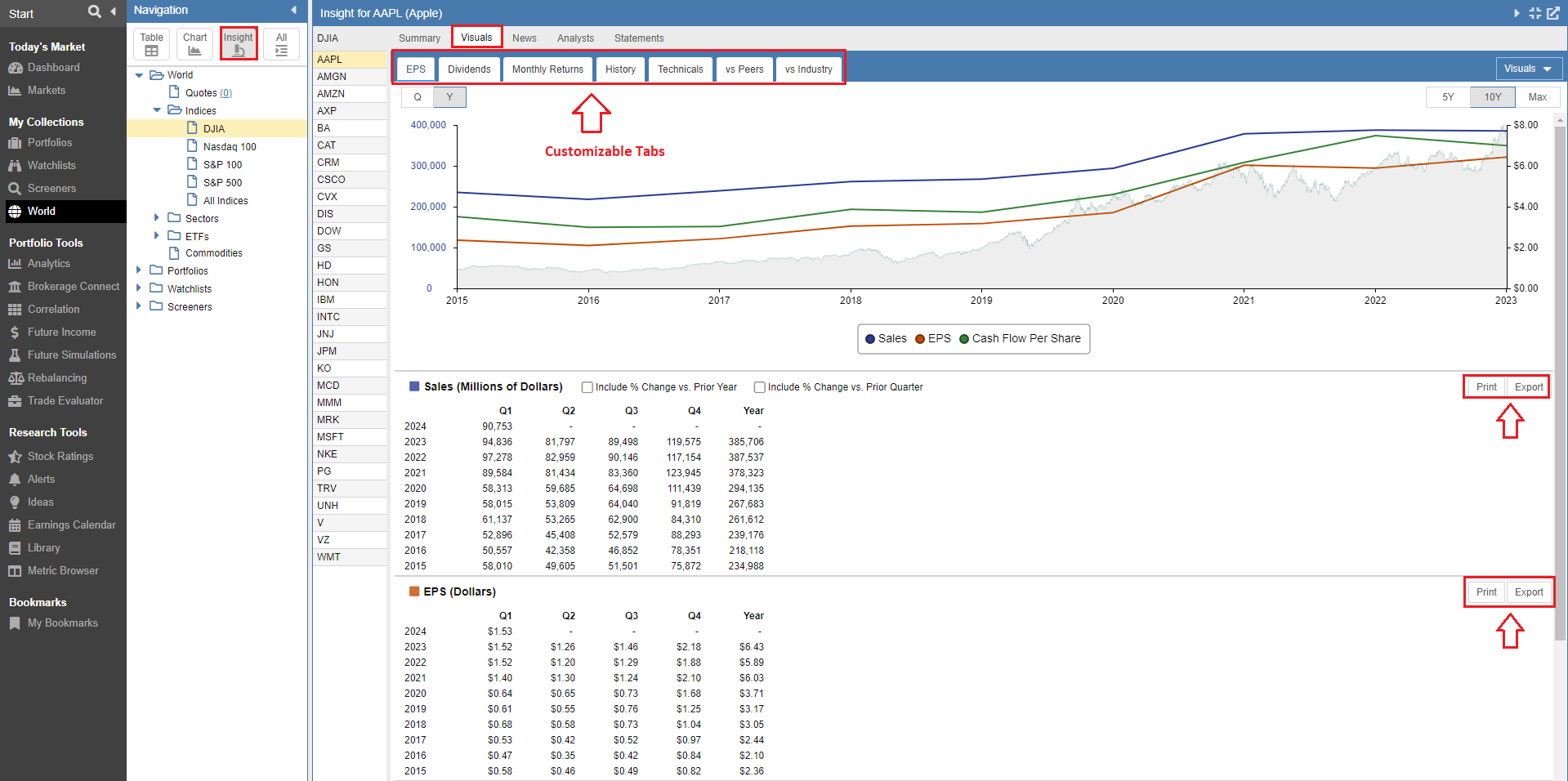Click the collapse-arrows icon in Insight header
This screenshot has width=1568, height=781.
click(1535, 13)
